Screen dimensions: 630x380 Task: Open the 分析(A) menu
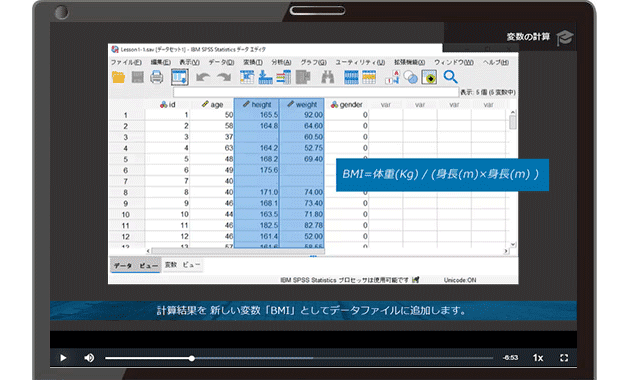[281, 62]
